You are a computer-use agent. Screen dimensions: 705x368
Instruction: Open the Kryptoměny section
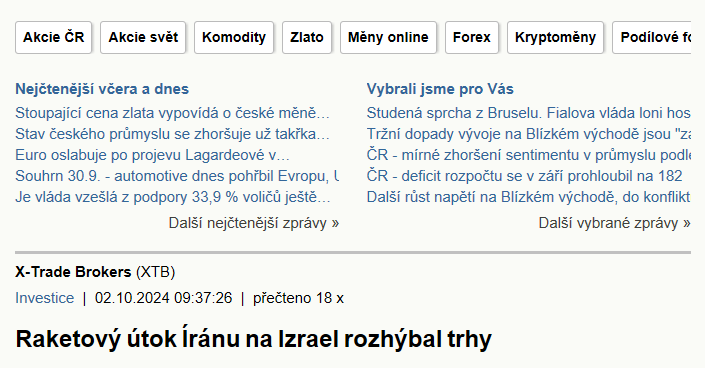tap(555, 37)
